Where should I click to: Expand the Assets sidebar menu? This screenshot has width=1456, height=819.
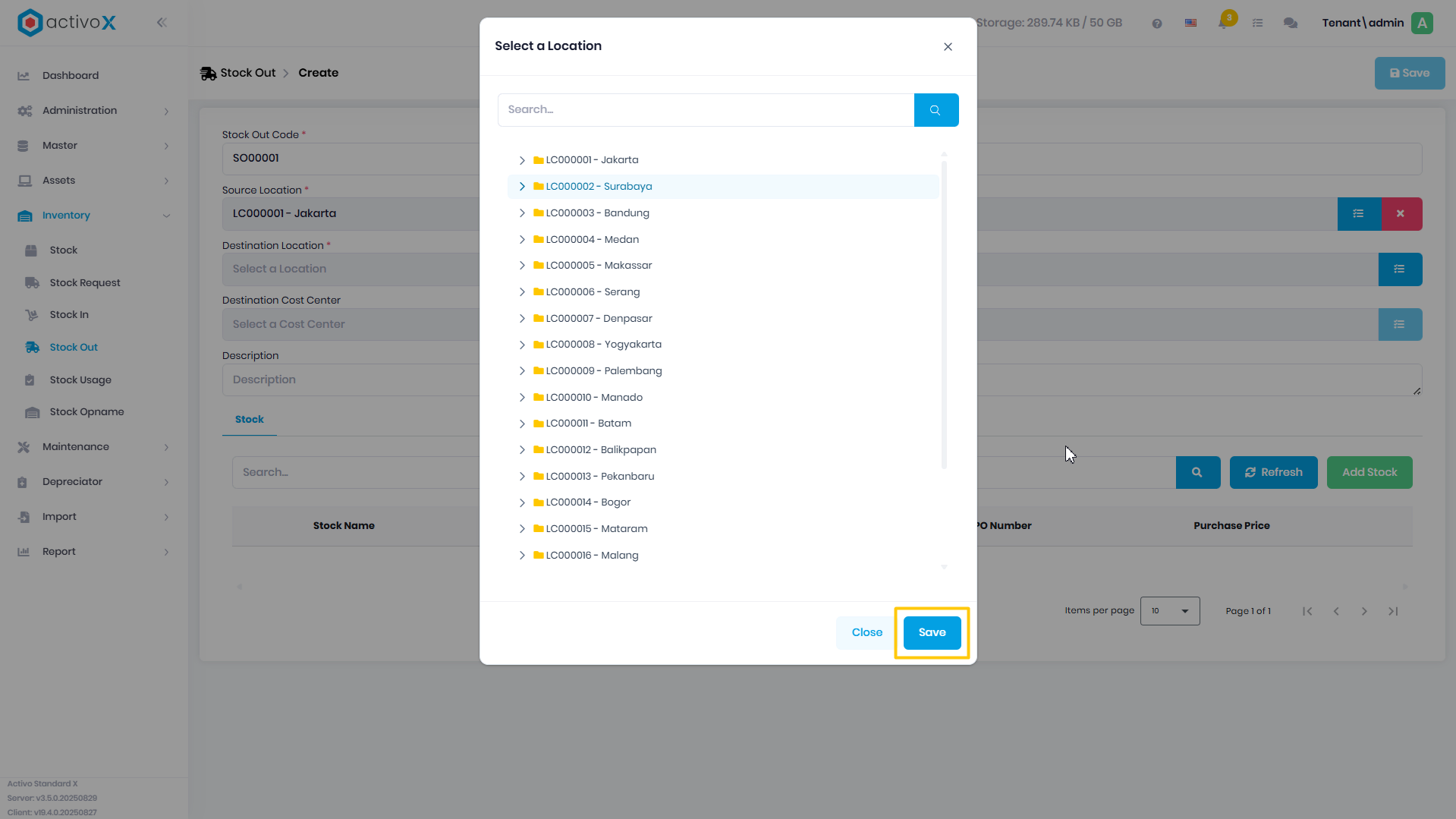[94, 181]
